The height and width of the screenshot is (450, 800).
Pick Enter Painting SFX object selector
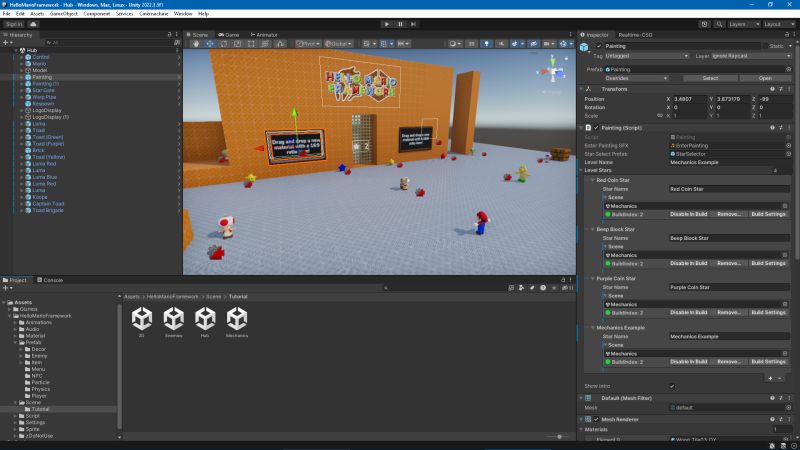point(788,146)
